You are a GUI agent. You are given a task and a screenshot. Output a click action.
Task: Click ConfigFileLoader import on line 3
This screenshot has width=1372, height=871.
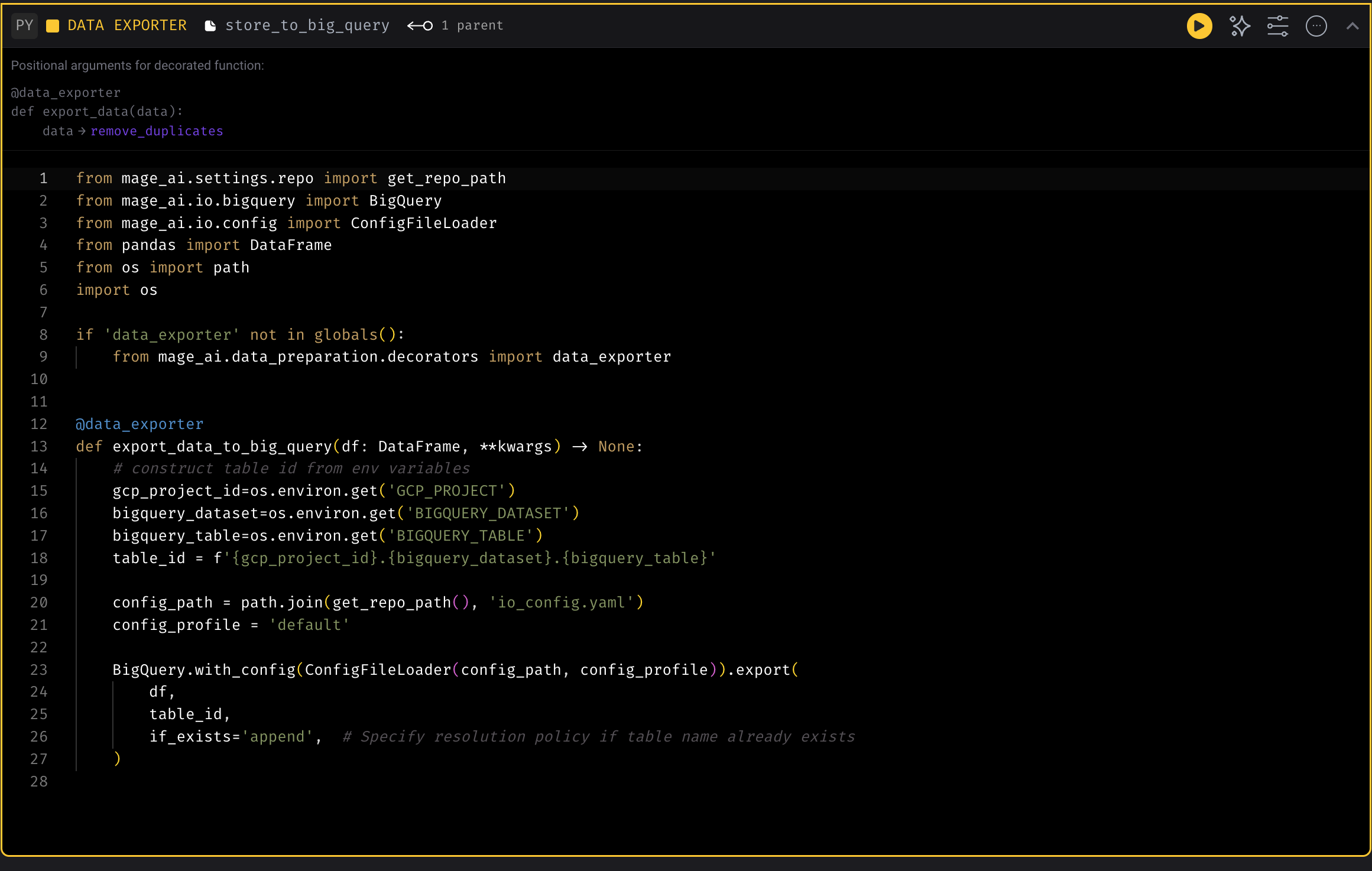(424, 223)
